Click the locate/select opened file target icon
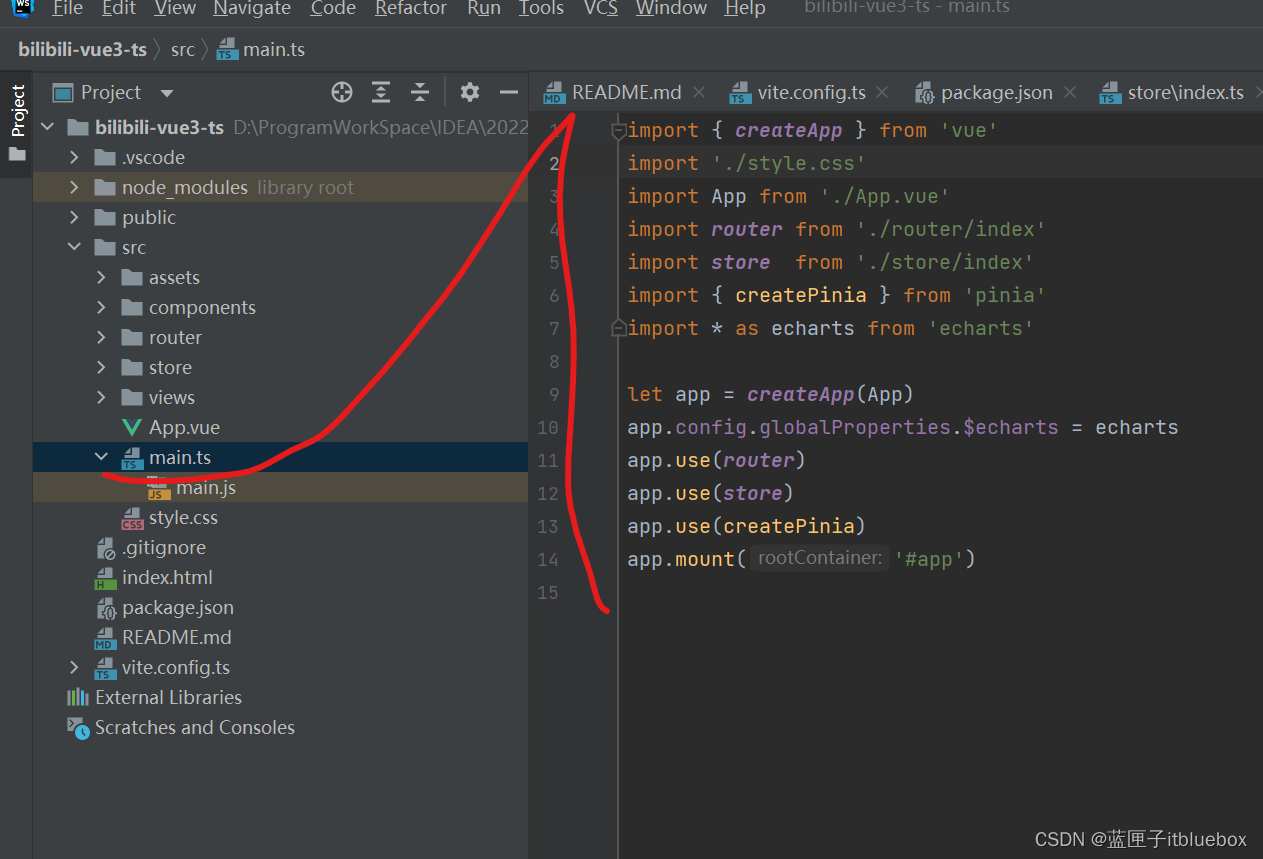 (342, 93)
